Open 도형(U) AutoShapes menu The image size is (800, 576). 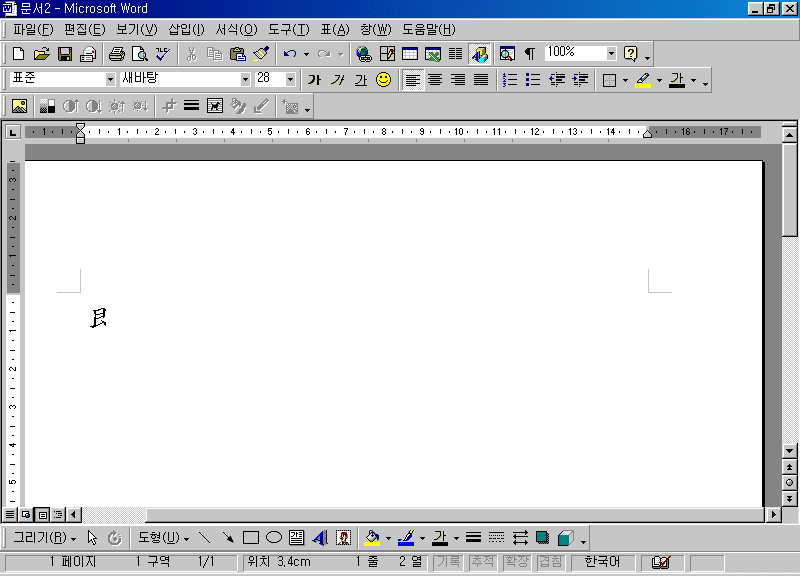click(x=163, y=538)
